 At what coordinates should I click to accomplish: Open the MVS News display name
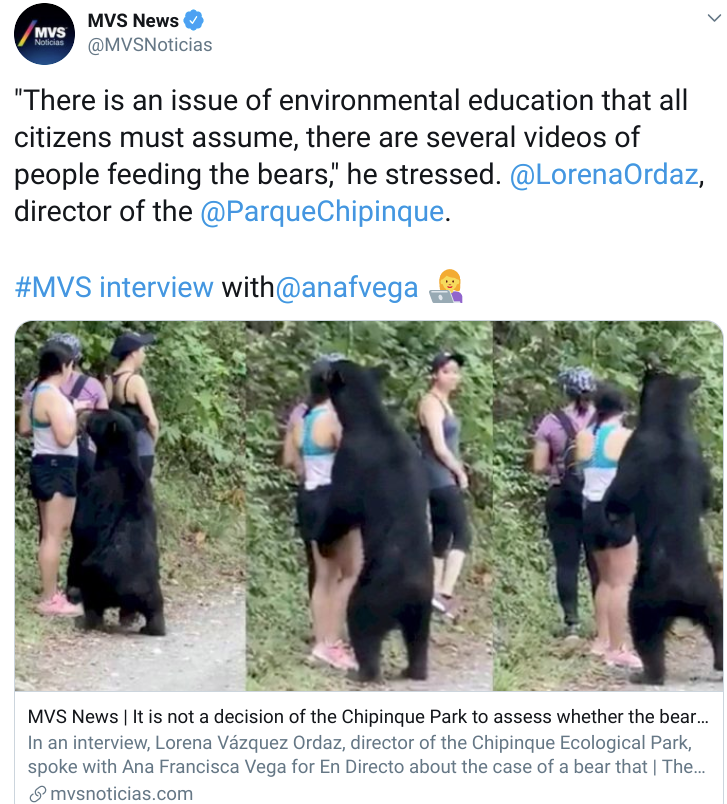point(133,21)
